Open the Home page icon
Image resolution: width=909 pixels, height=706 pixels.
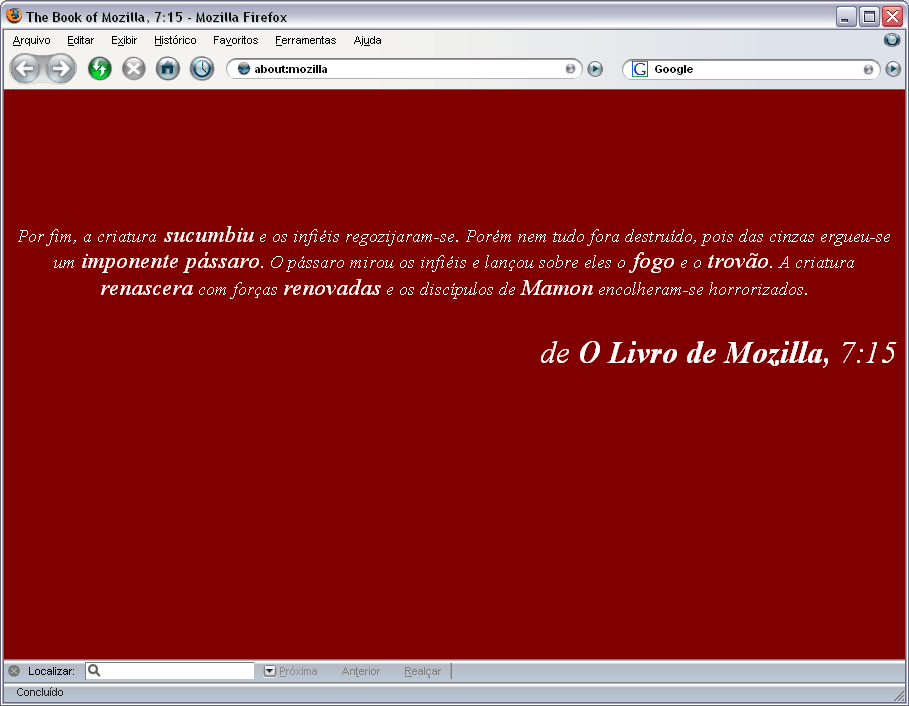168,69
